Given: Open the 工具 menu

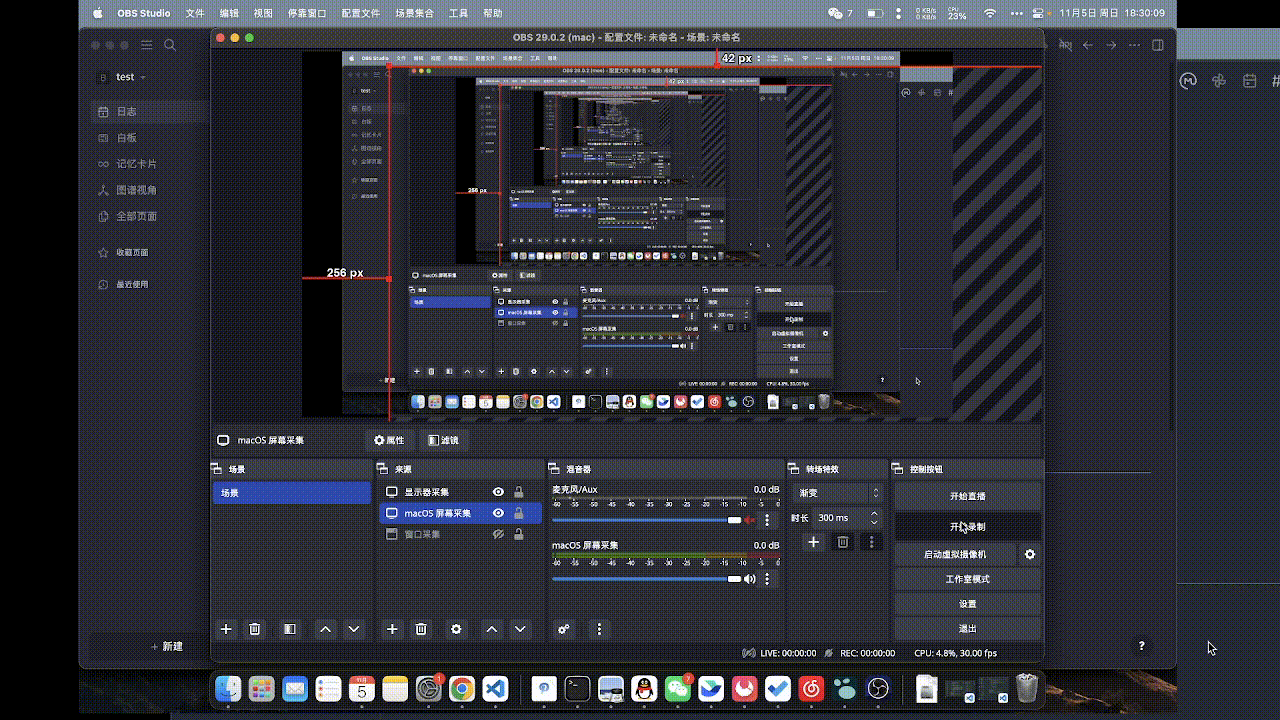Looking at the screenshot, I should click(458, 14).
